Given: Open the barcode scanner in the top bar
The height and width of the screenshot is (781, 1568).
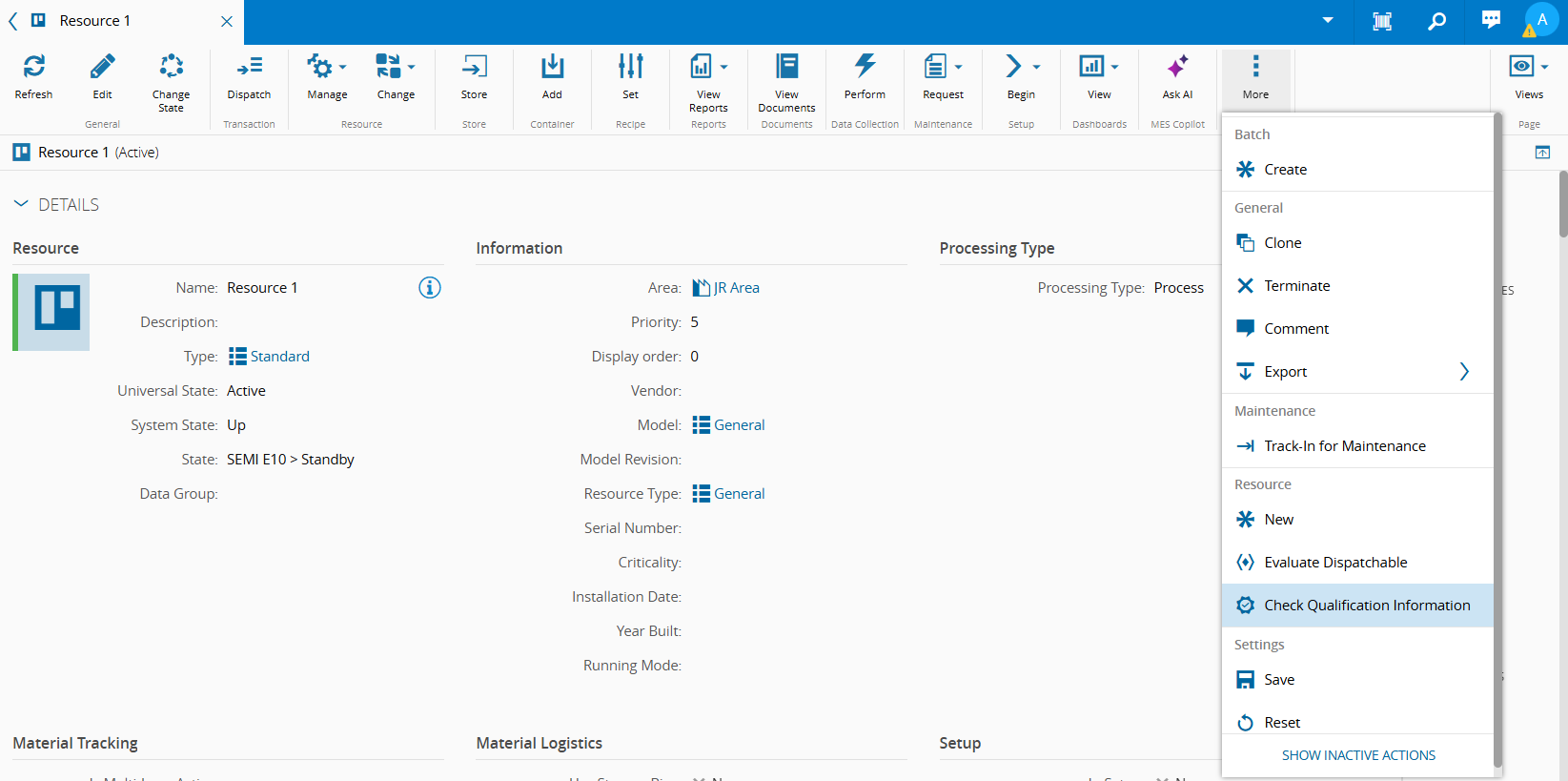Looking at the screenshot, I should 1381,21.
